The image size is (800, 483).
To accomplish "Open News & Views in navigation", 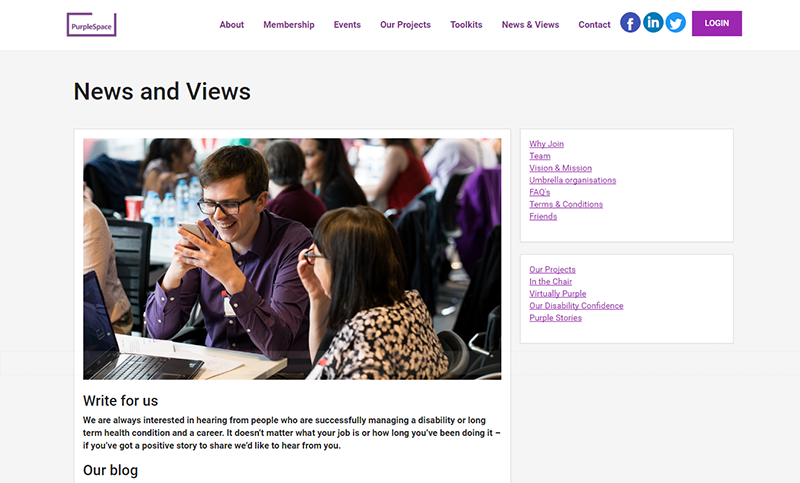I will [x=530, y=25].
